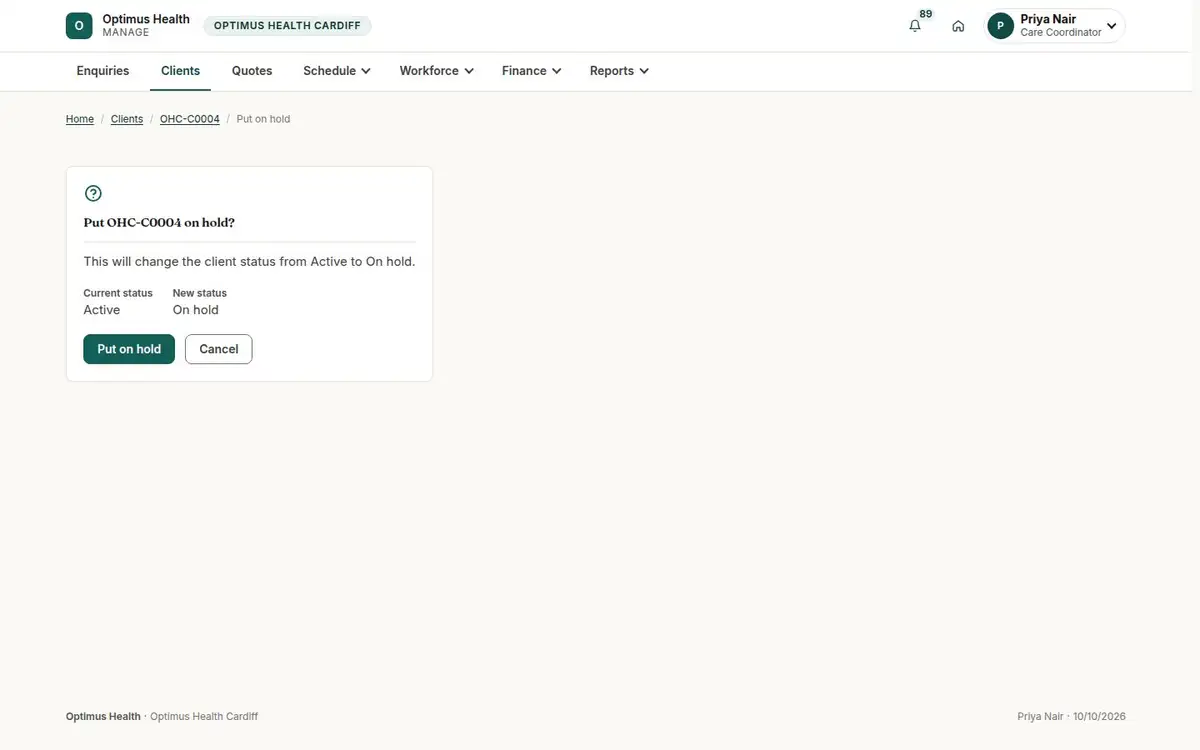Image resolution: width=1200 pixels, height=750 pixels.
Task: Click the Optimus Health logo square
Action: click(x=79, y=26)
